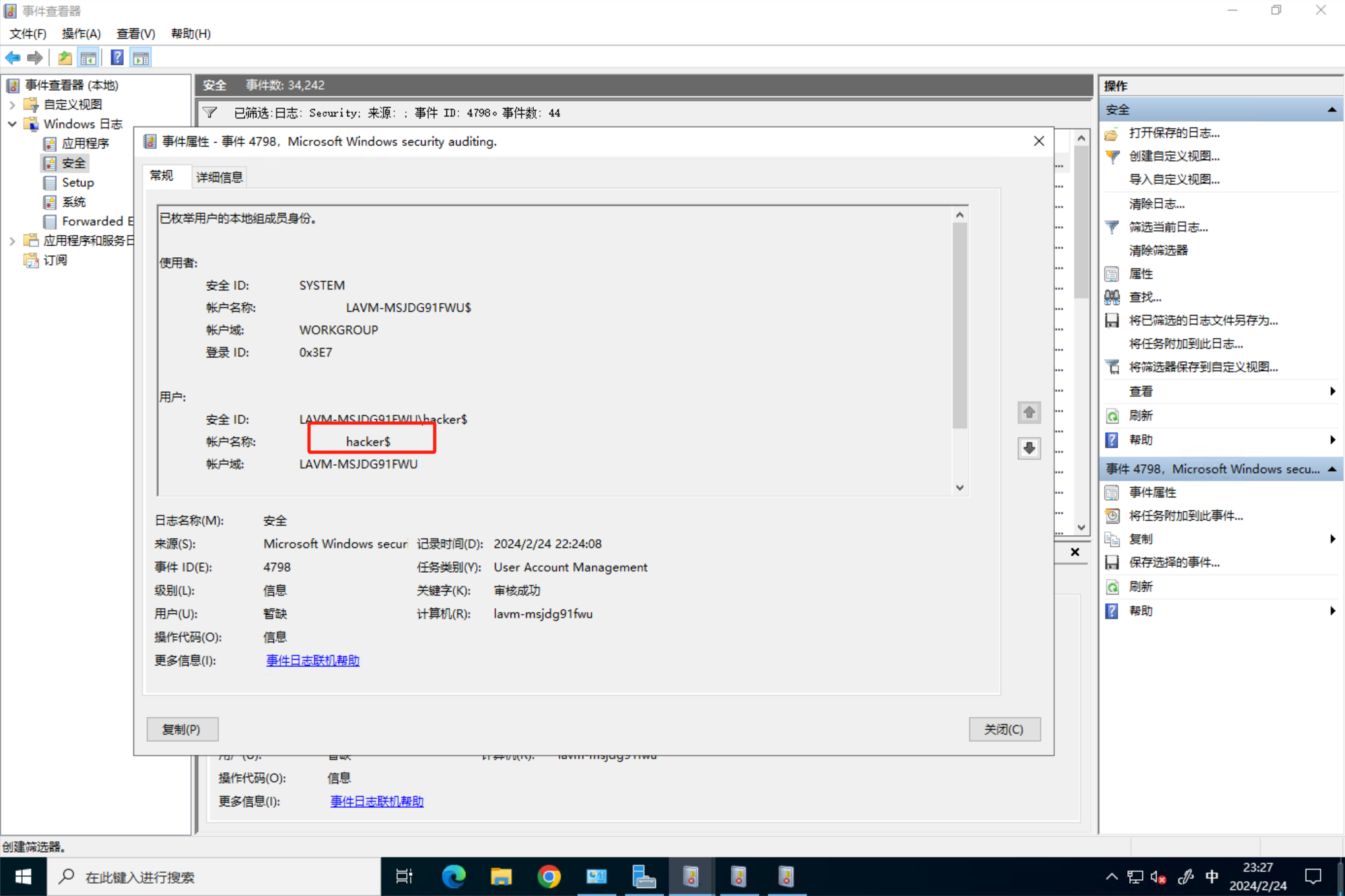Click the Find binoculars icon

(1112, 297)
